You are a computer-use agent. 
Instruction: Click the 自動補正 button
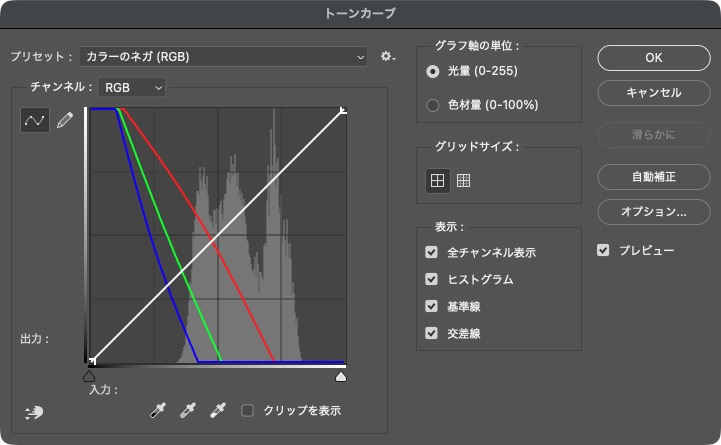tap(653, 177)
